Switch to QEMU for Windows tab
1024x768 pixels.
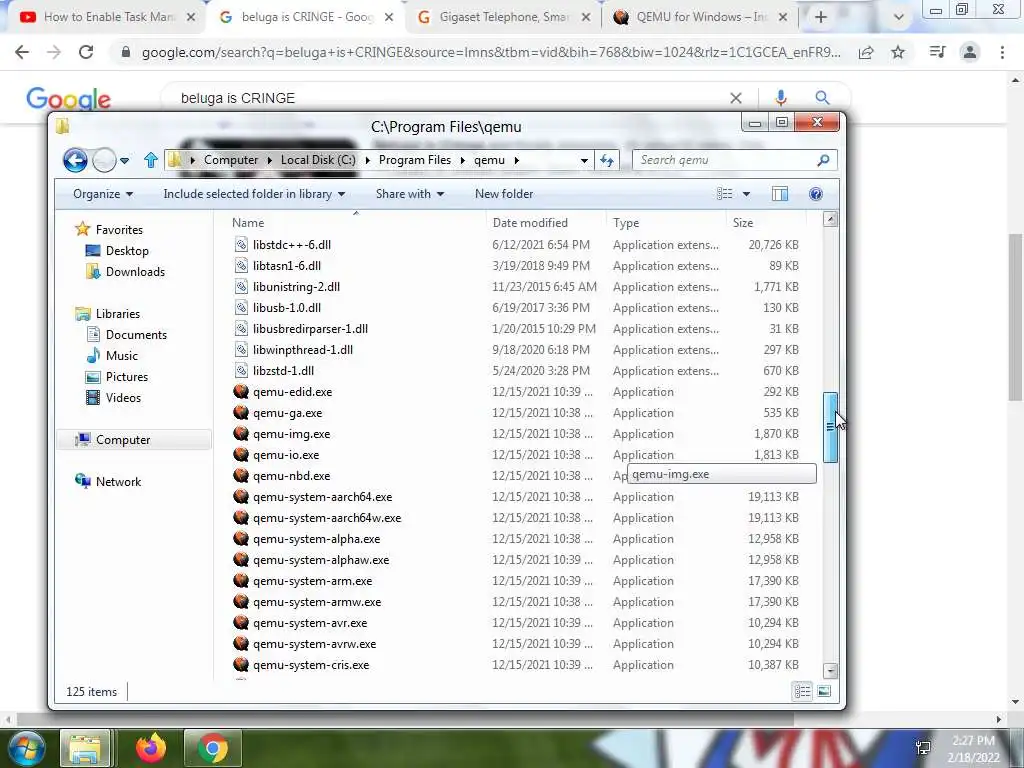[702, 18]
